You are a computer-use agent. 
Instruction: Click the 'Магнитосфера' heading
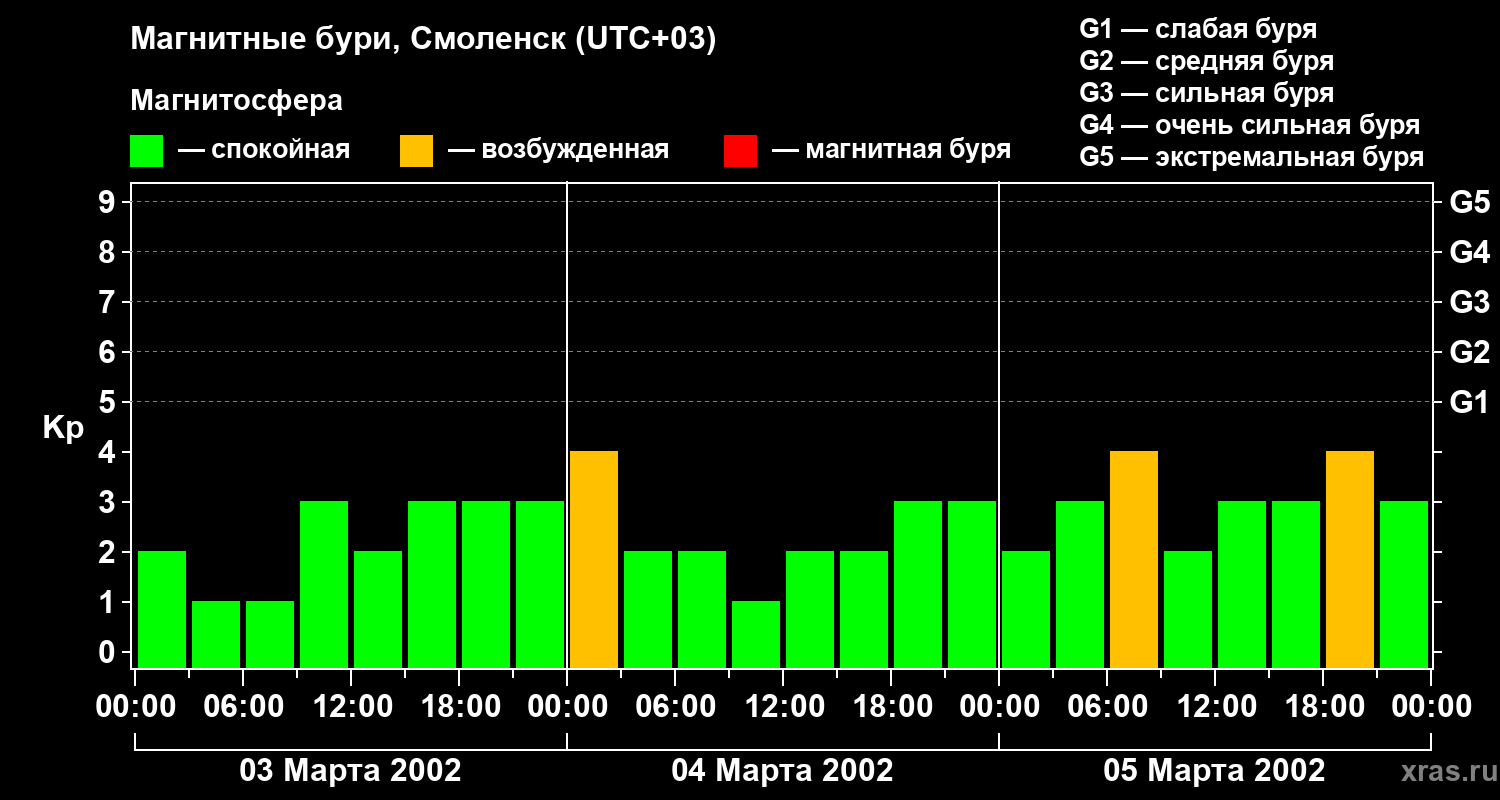[236, 101]
